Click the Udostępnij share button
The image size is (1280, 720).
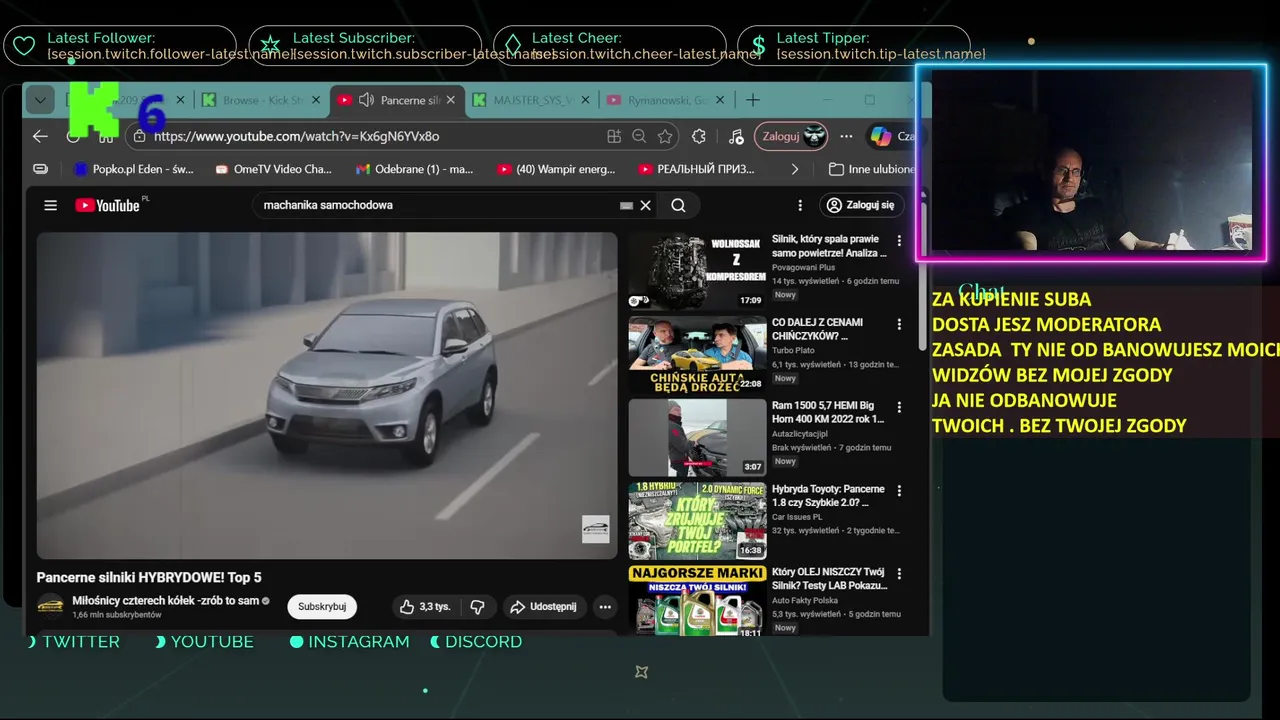[x=543, y=606]
